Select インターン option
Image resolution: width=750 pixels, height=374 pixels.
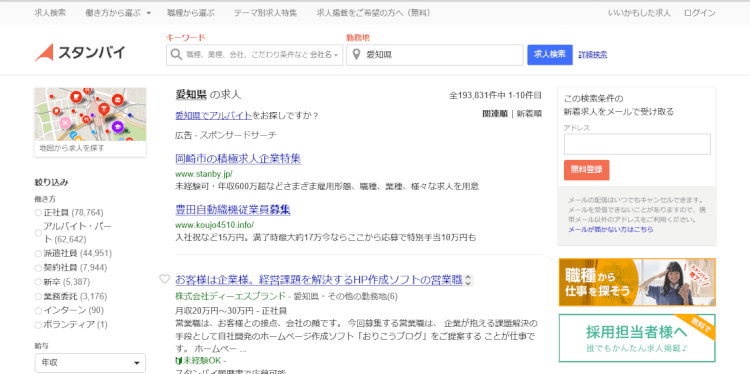[38, 310]
